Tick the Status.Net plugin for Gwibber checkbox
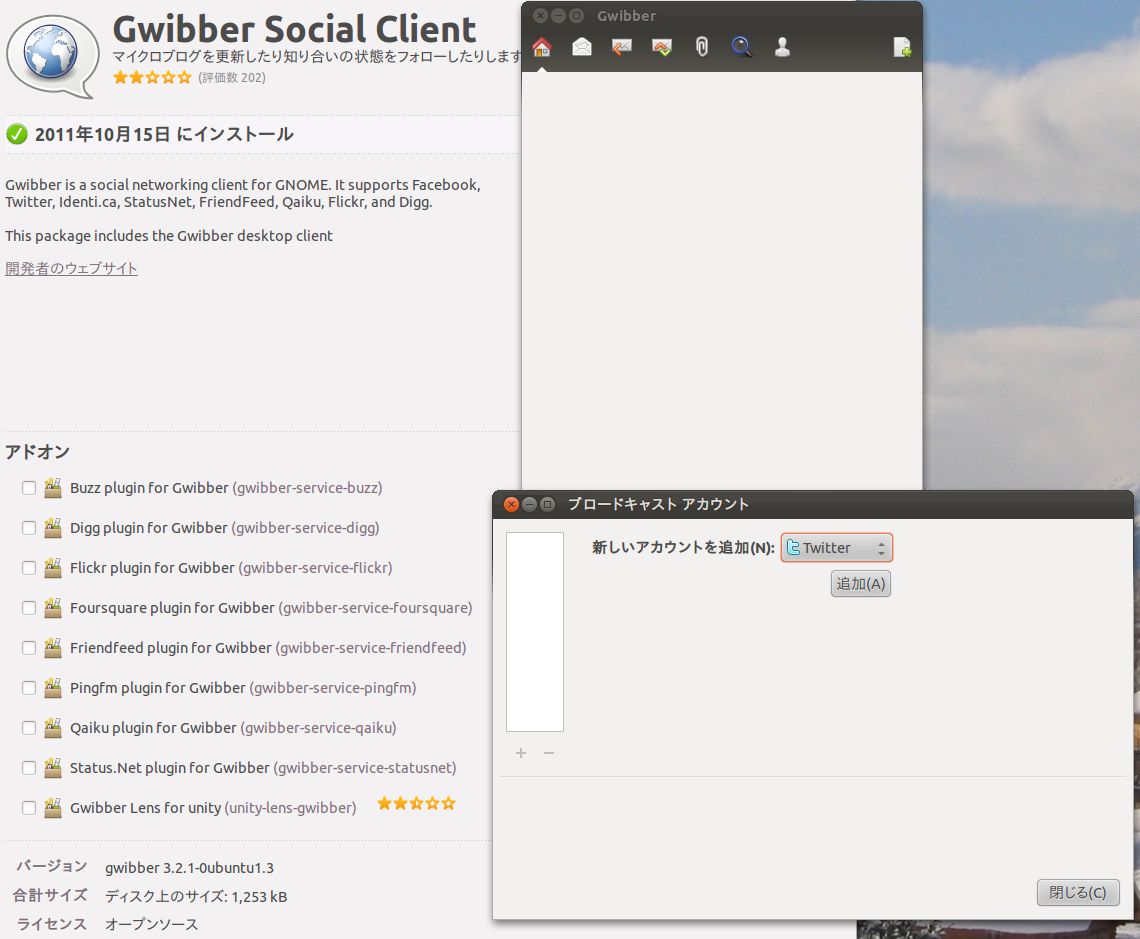The image size is (1140, 939). [29, 767]
